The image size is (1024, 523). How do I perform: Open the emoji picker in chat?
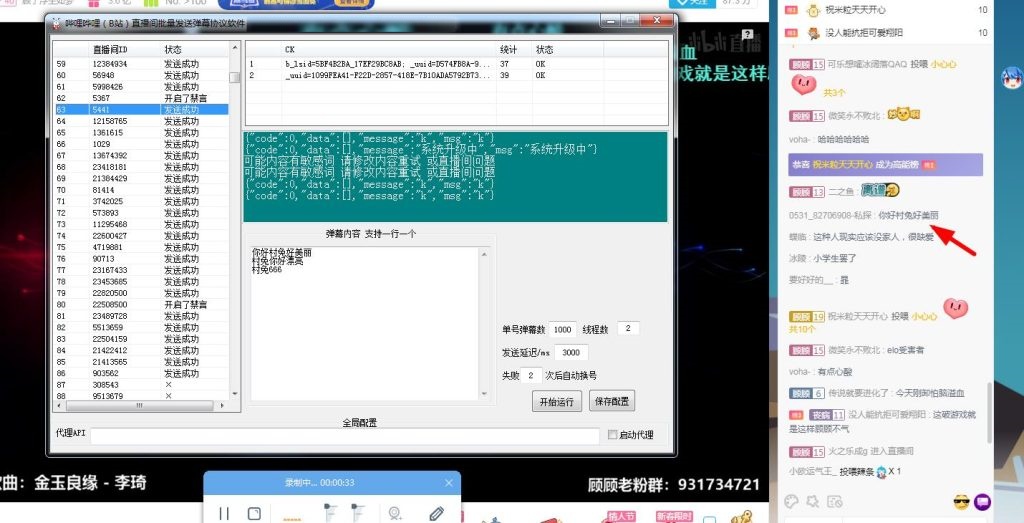(x=961, y=501)
